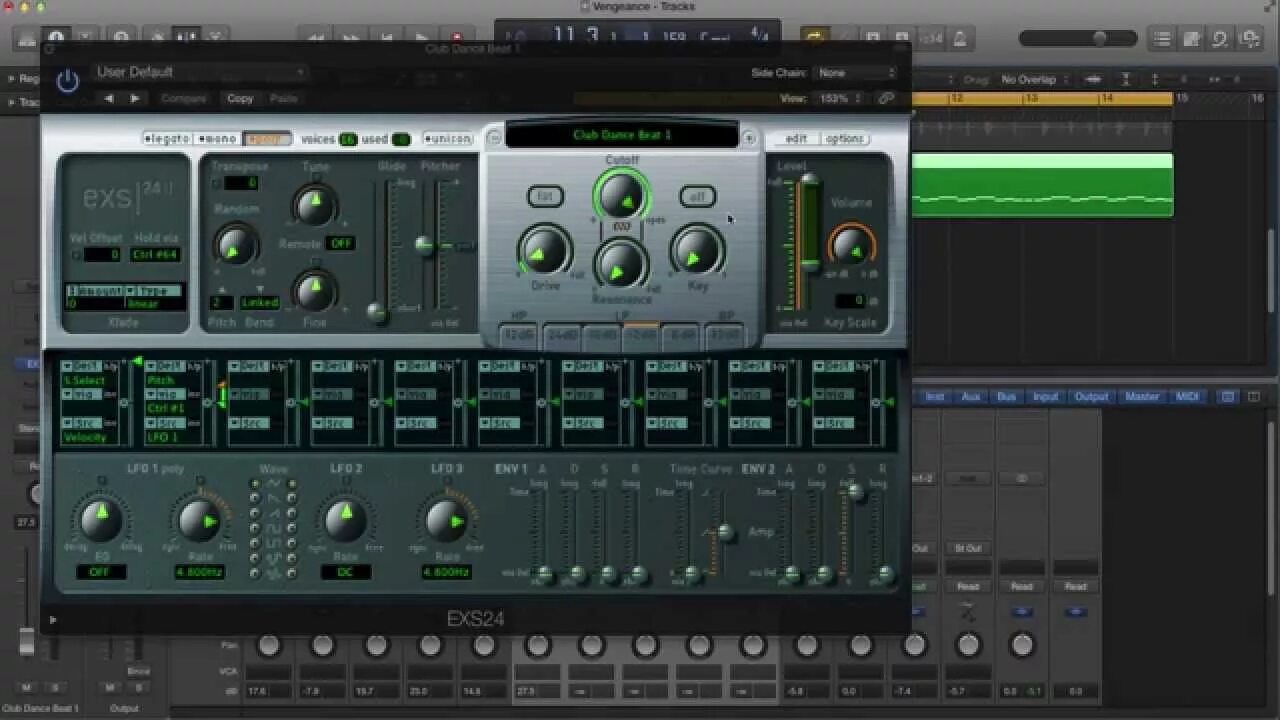Open Side Chain None dropdown

pyautogui.click(x=856, y=73)
